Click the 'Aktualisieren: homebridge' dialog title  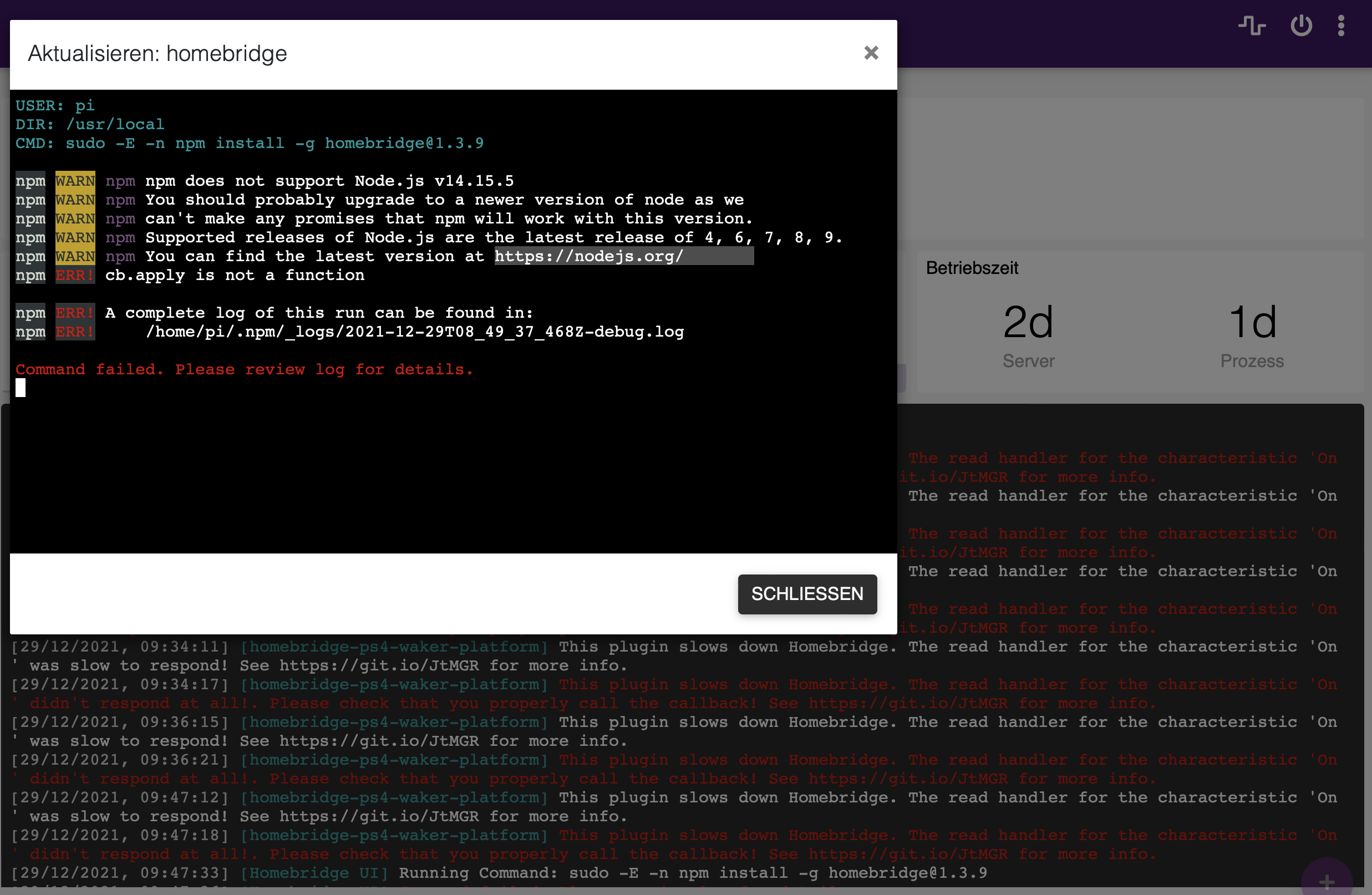(157, 54)
